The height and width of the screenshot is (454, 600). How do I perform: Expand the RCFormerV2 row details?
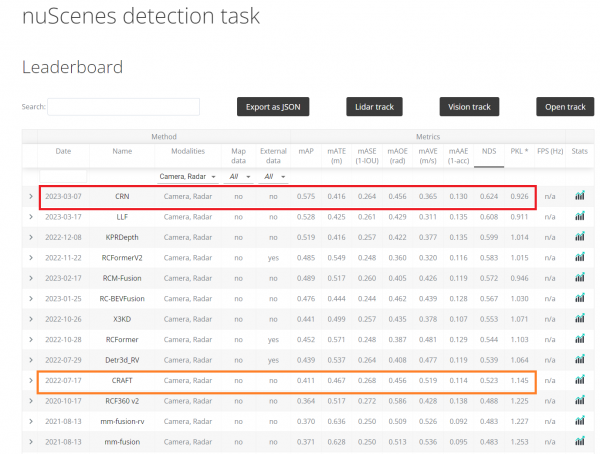31,258
